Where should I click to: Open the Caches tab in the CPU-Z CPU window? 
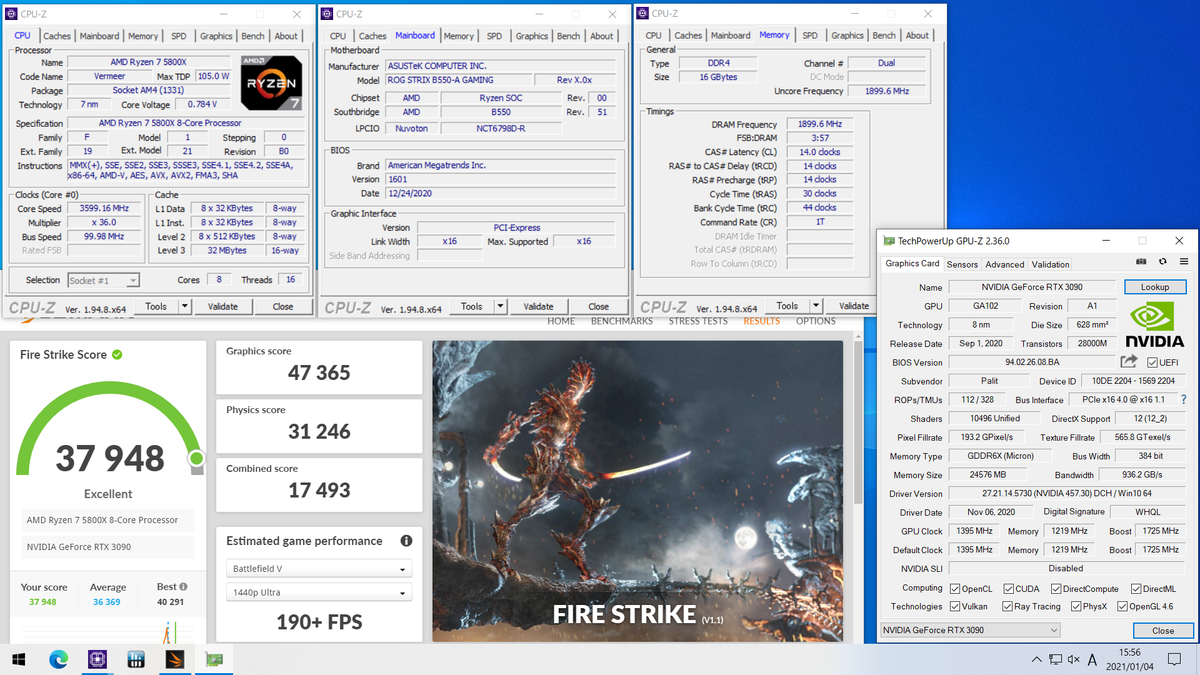click(x=57, y=36)
